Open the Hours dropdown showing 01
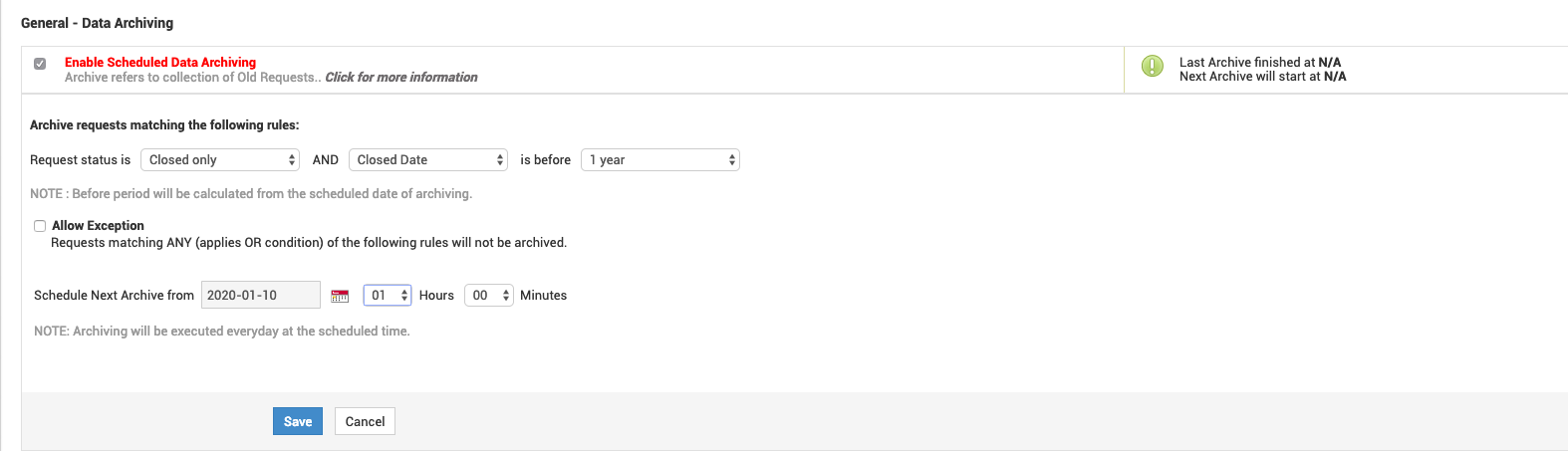The height and width of the screenshot is (451, 1568). (x=388, y=296)
